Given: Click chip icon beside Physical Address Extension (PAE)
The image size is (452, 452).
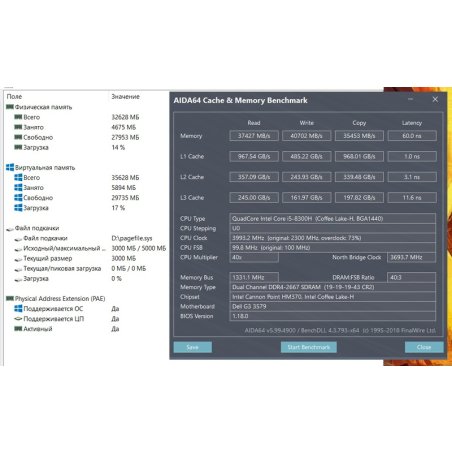Looking at the screenshot, I should 10,298.
